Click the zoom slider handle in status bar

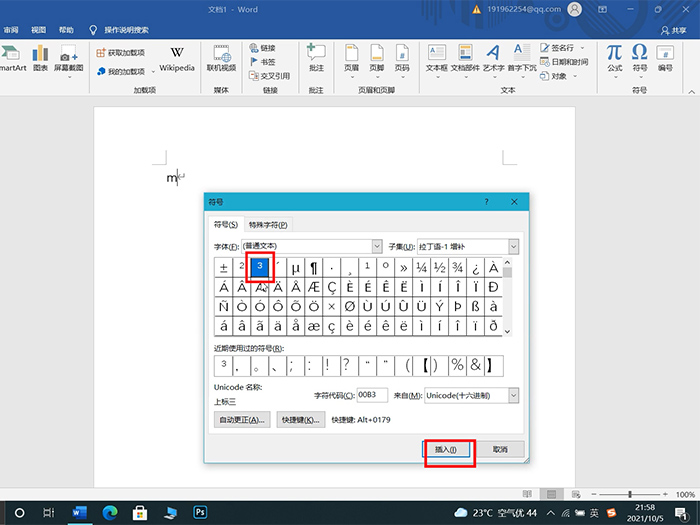click(630, 494)
